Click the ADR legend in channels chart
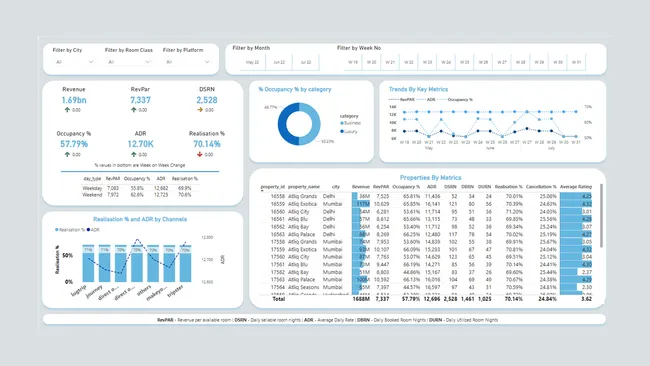 (93, 230)
